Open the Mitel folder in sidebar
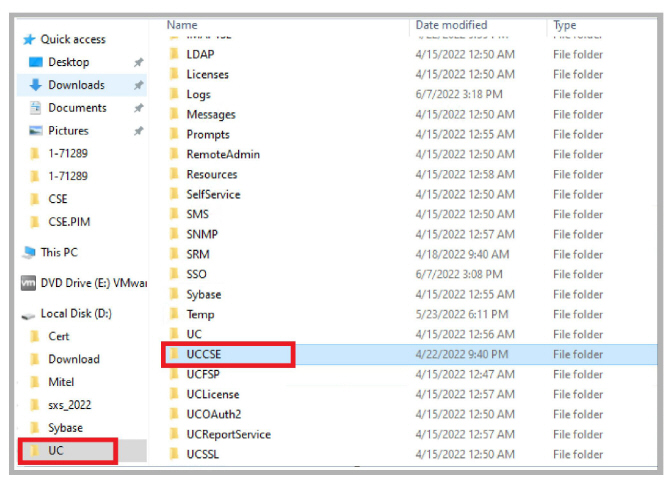The width and height of the screenshot is (672, 492). click(61, 382)
